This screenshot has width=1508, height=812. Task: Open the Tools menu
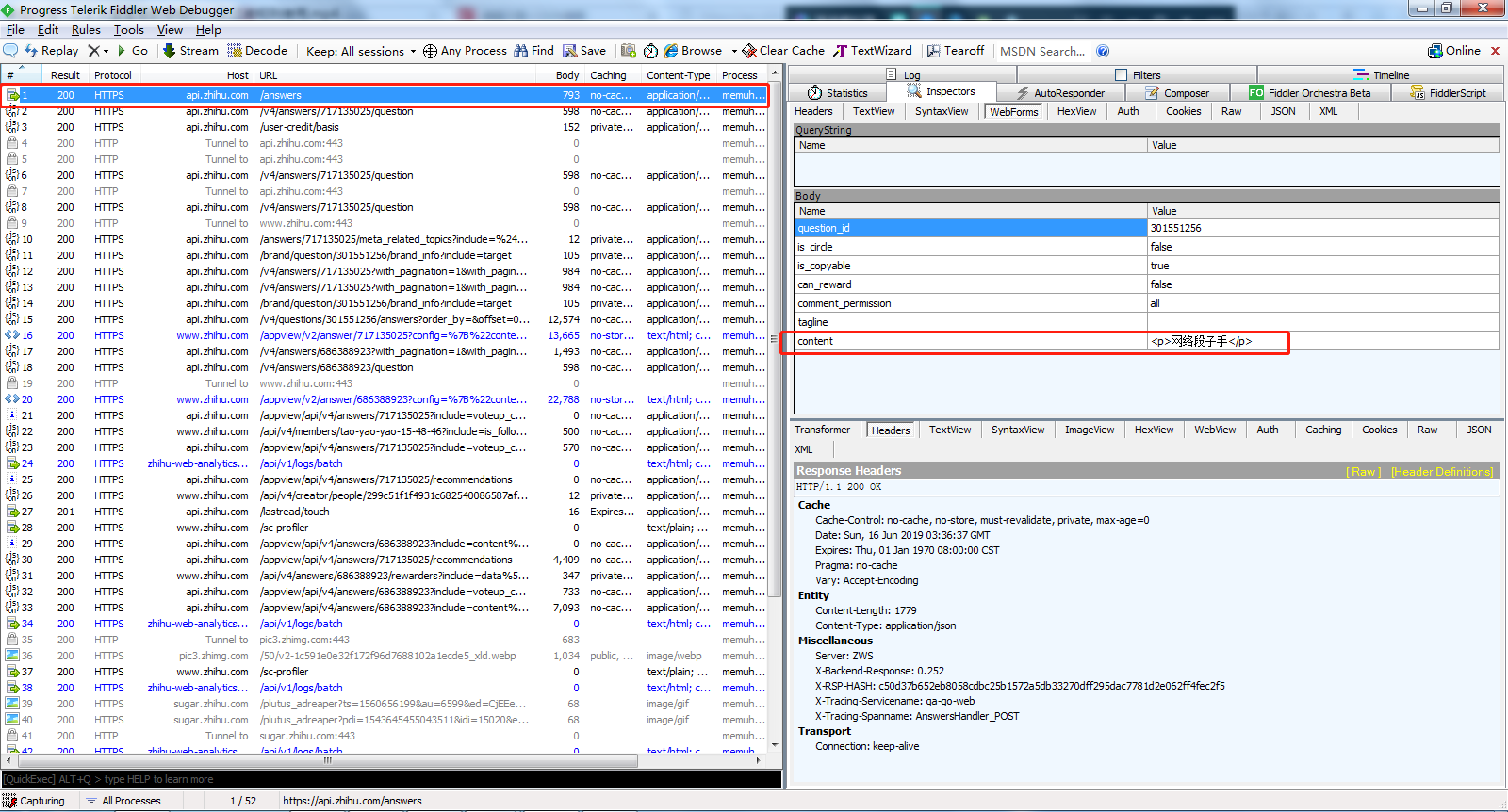pos(129,30)
